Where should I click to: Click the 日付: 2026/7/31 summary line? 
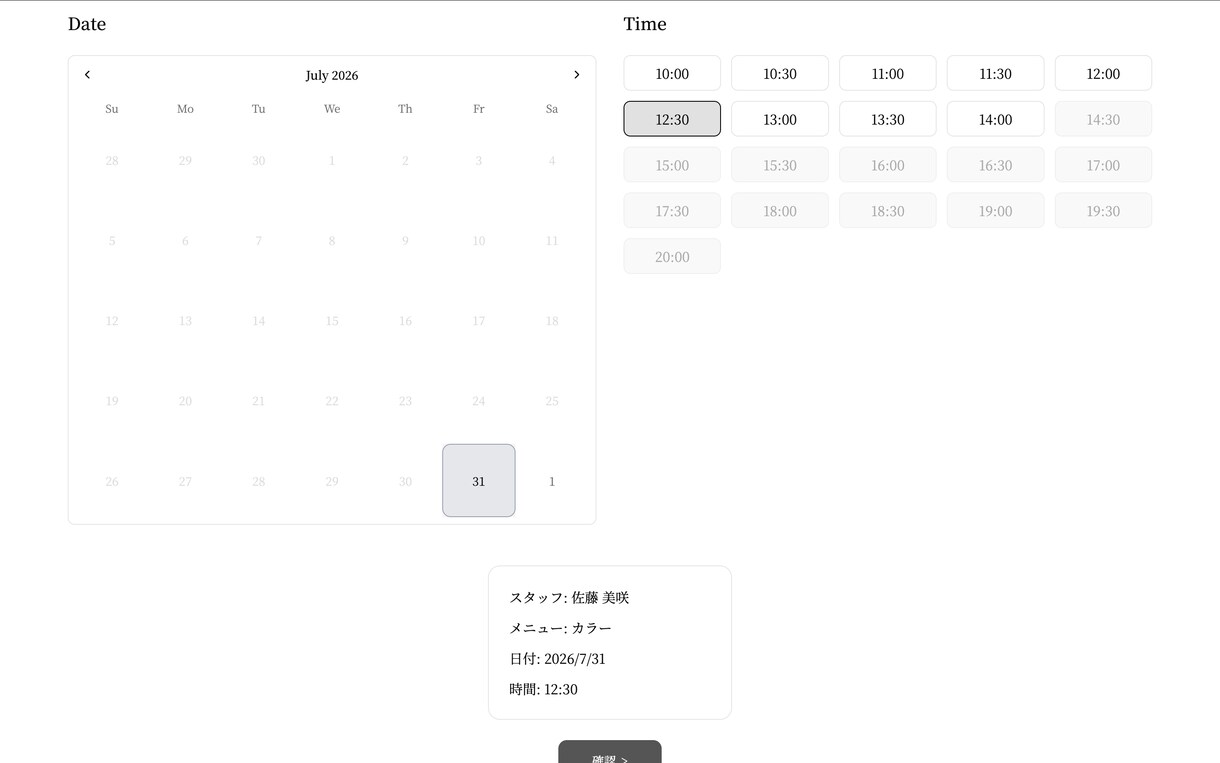(557, 659)
